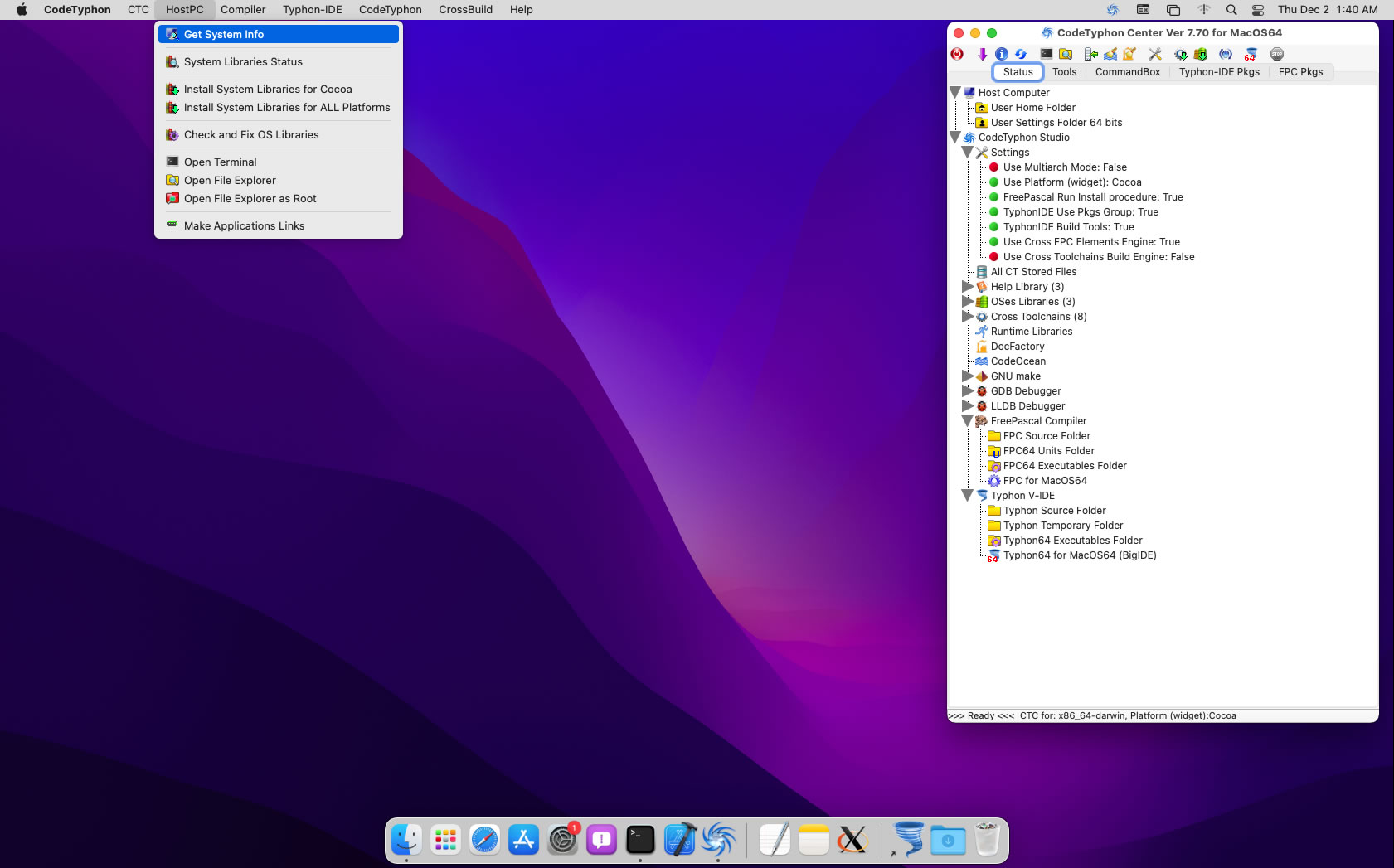Select Use Platform (widget): Cocoa setting
The width and height of the screenshot is (1394, 868).
pos(1072,182)
